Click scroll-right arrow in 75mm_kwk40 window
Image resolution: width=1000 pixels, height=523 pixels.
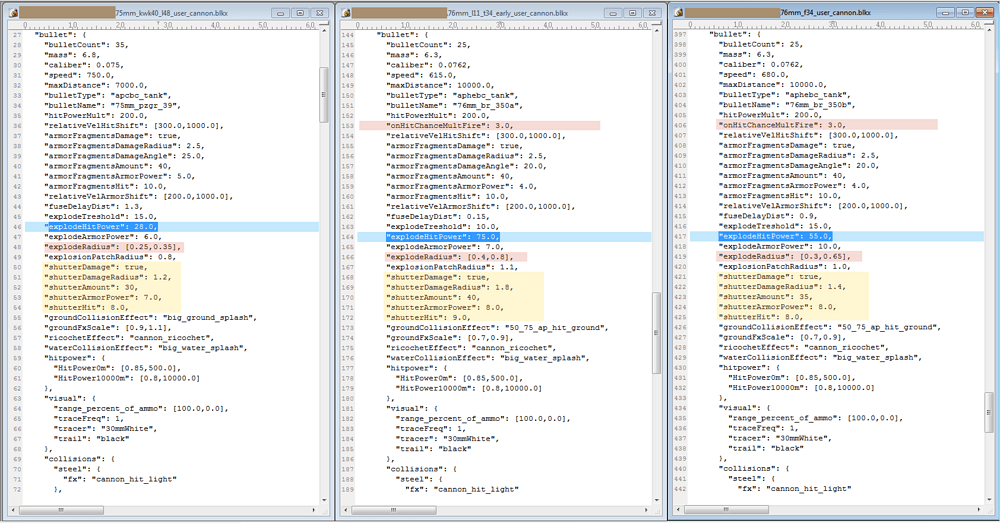(314, 510)
